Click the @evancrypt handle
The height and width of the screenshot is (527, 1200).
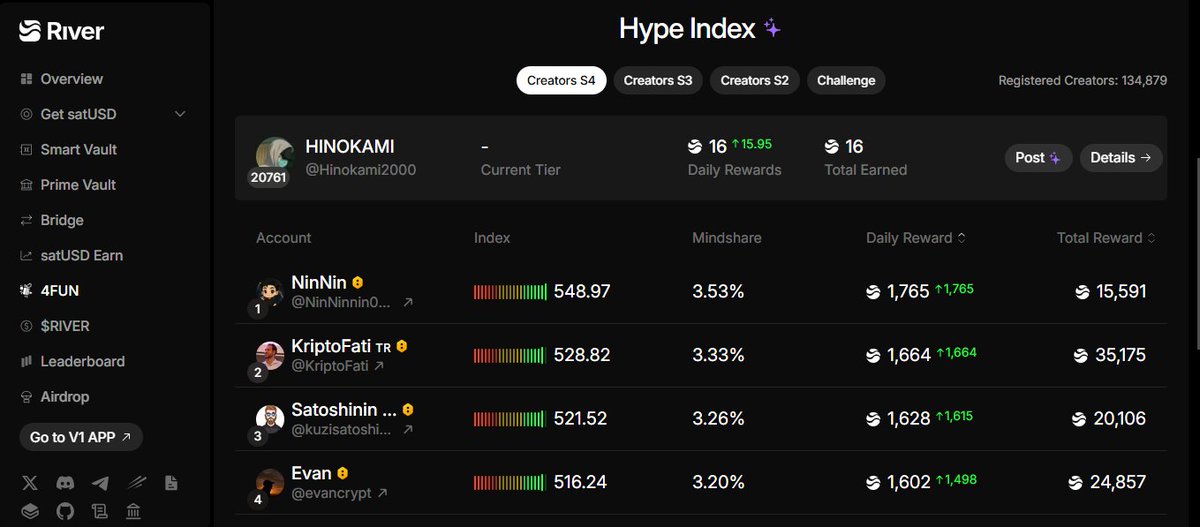point(332,493)
